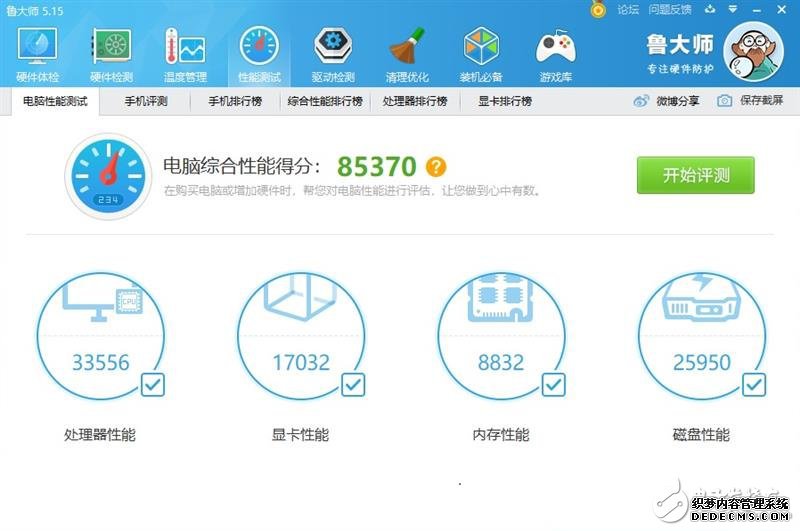Image resolution: width=800 pixels, height=531 pixels.
Task: Click the gold medal icon in title bar
Action: click(598, 9)
